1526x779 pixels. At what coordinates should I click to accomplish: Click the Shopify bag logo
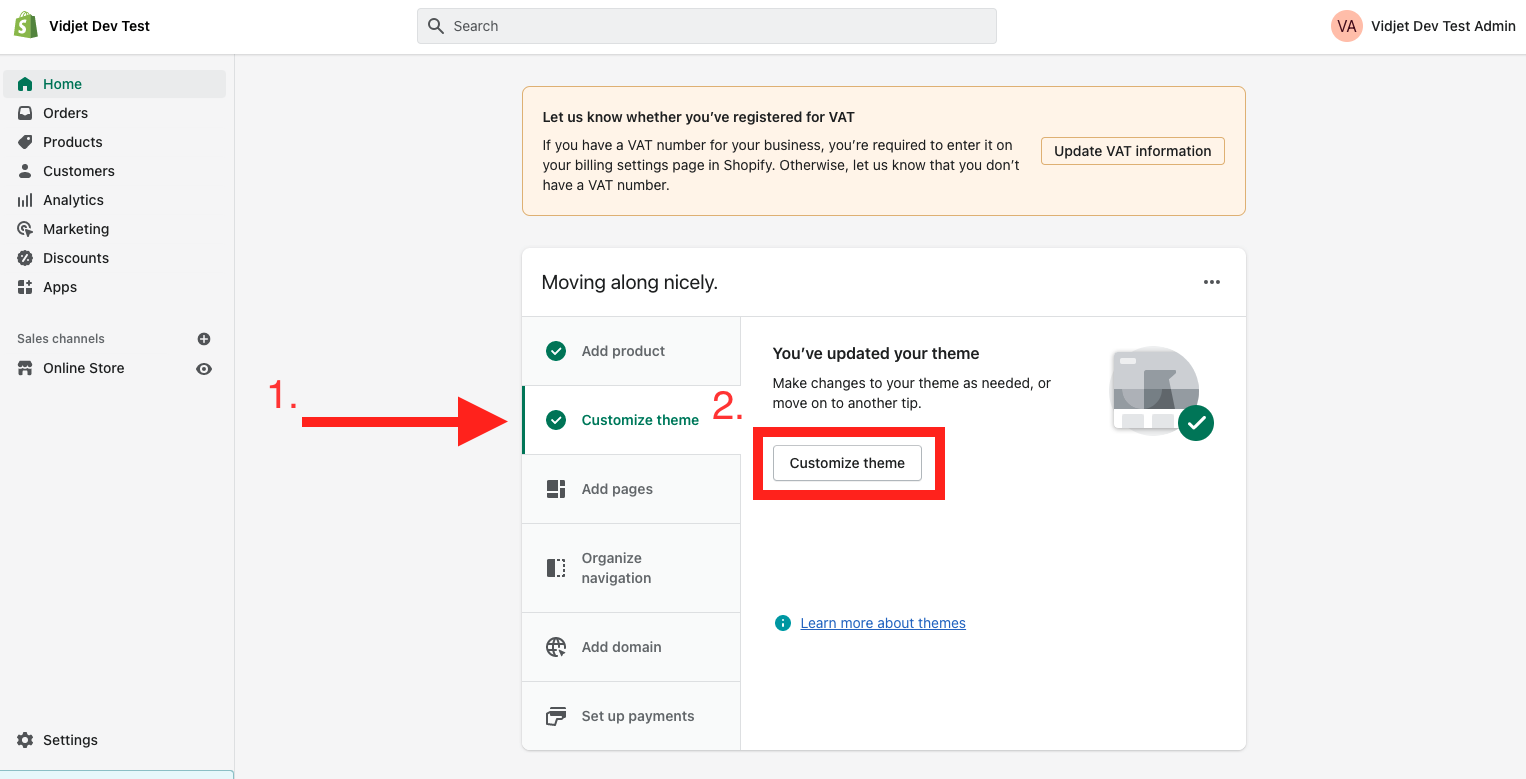26,26
